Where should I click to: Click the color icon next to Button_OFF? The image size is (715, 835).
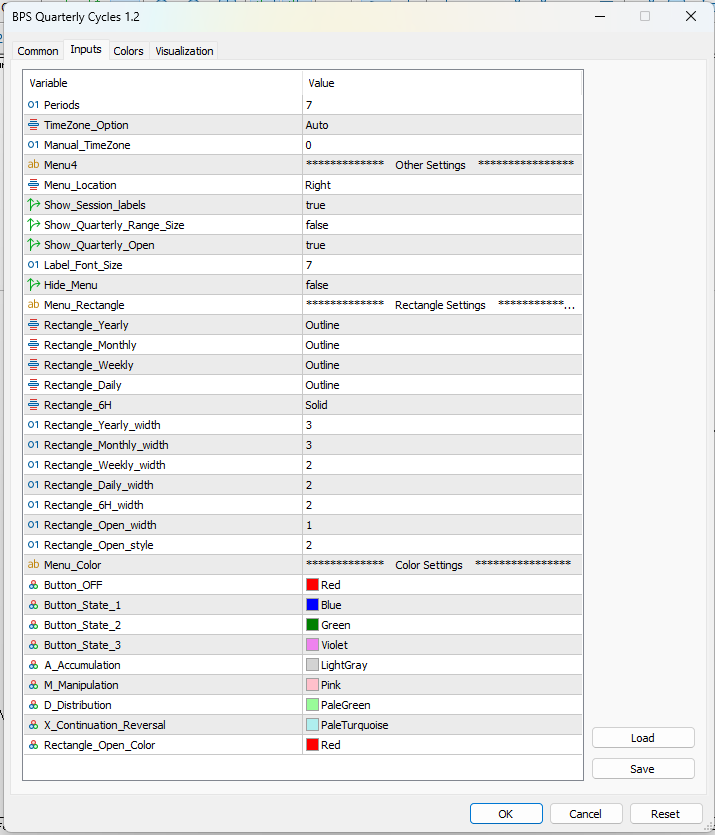point(33,585)
